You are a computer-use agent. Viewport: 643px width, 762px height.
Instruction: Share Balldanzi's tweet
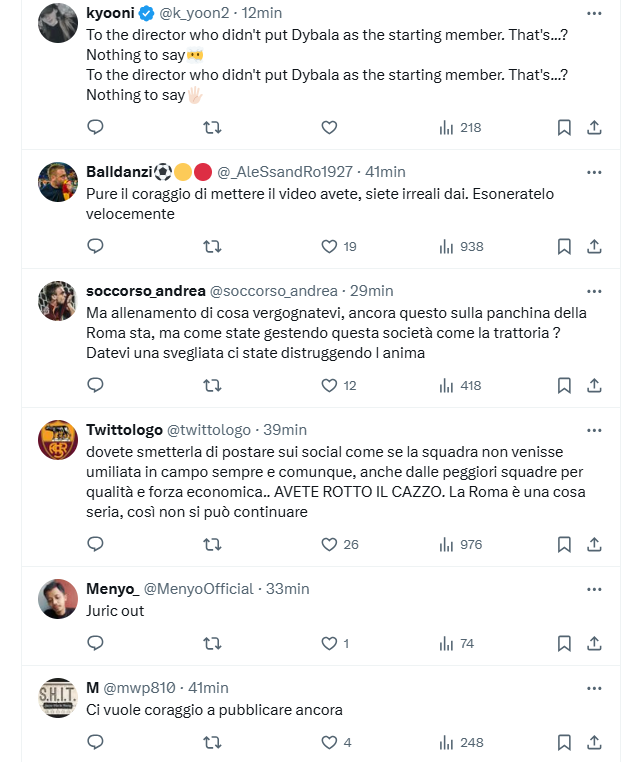coord(594,246)
